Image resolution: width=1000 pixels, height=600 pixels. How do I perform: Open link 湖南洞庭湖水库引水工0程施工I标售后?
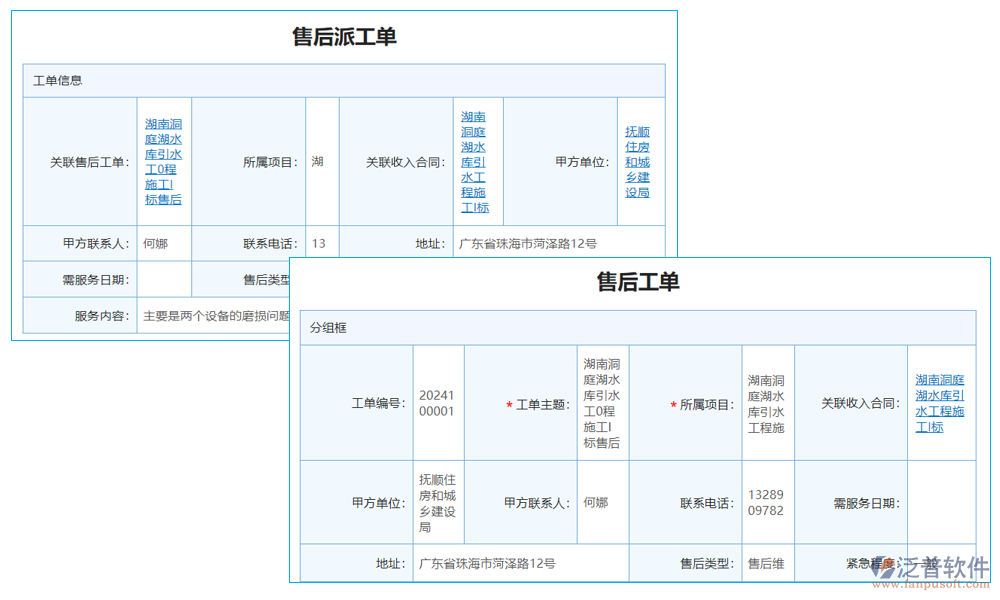163,161
